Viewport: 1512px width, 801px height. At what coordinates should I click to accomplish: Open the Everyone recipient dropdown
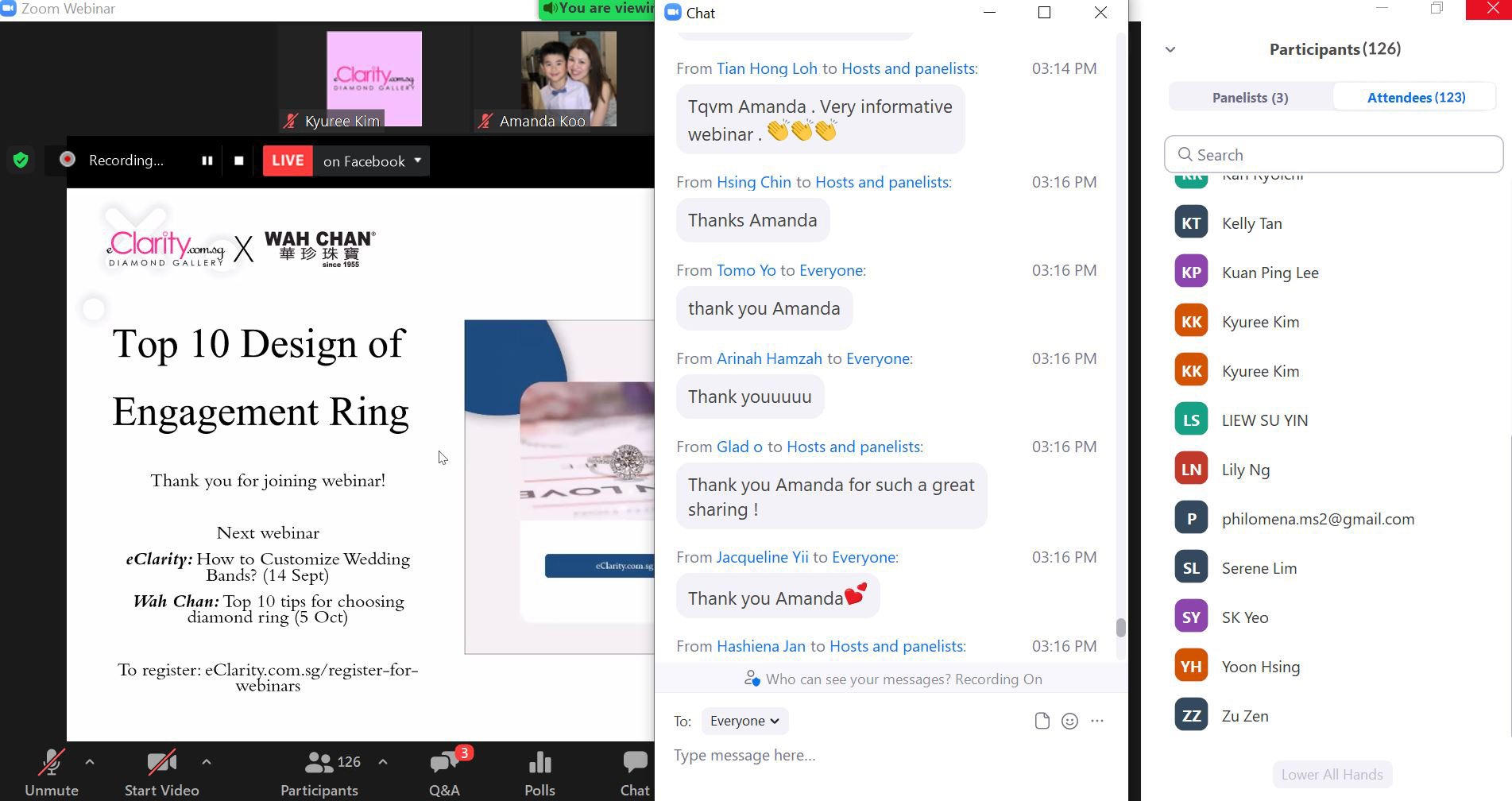point(744,721)
